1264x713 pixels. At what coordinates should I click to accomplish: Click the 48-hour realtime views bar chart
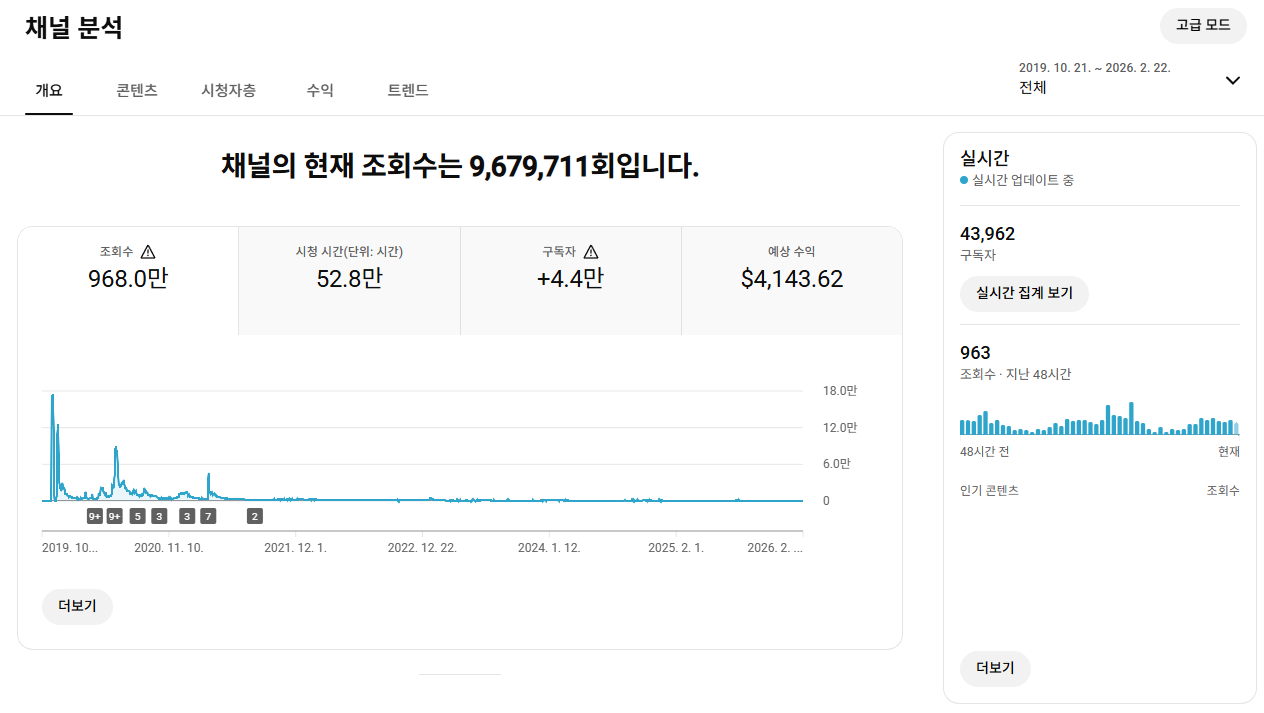[1099, 419]
